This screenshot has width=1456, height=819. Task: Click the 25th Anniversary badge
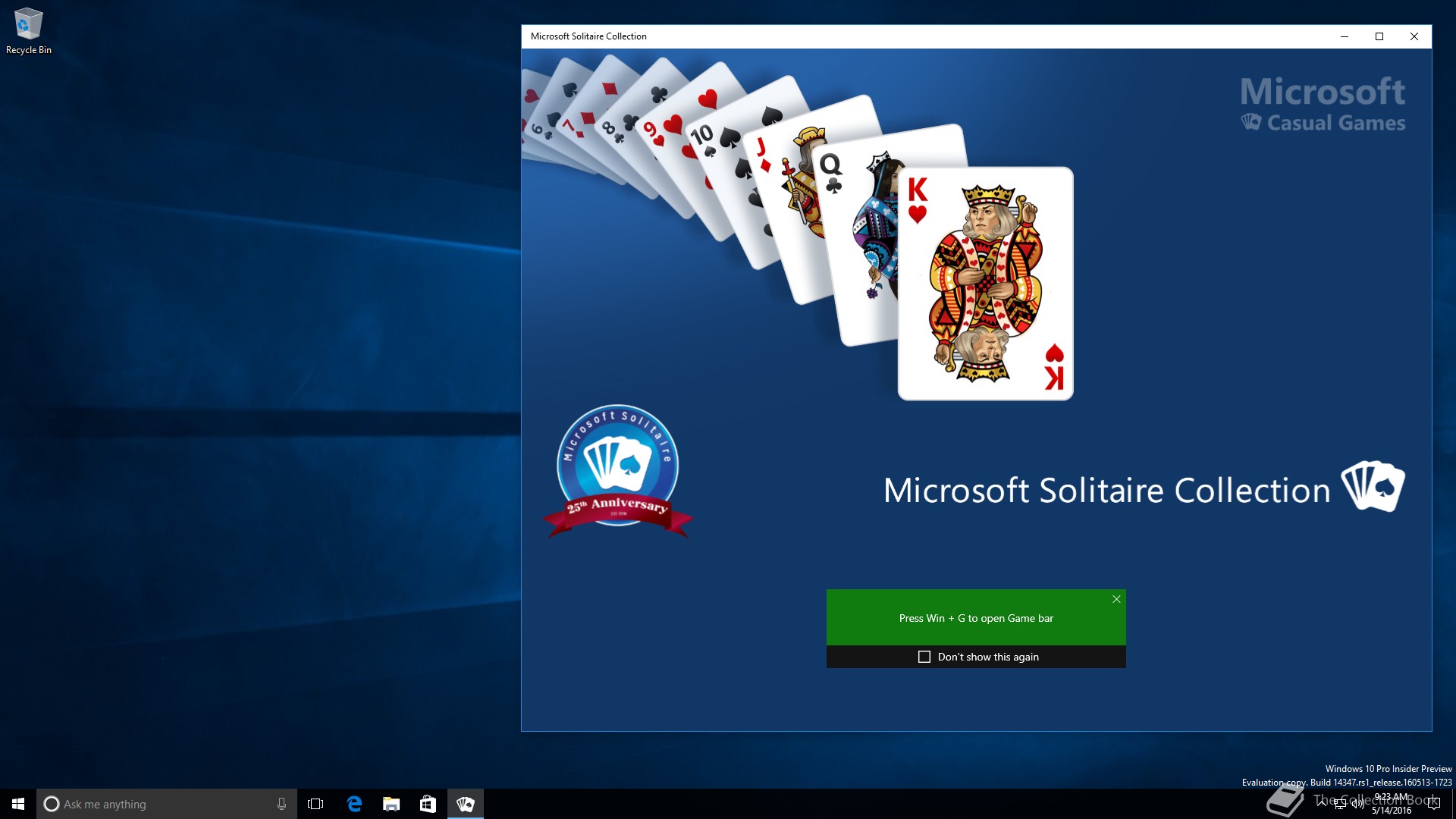click(x=617, y=472)
